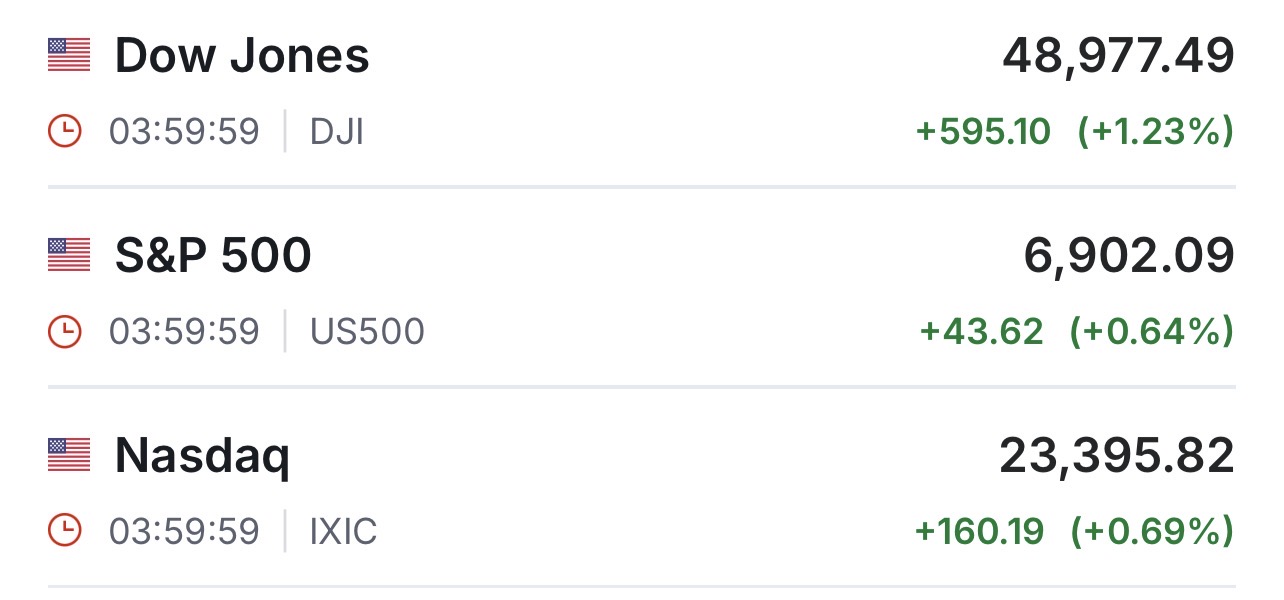Image resolution: width=1284 pixels, height=600 pixels.
Task: Click the US flag beside S&P 500
Action: click(x=69, y=255)
